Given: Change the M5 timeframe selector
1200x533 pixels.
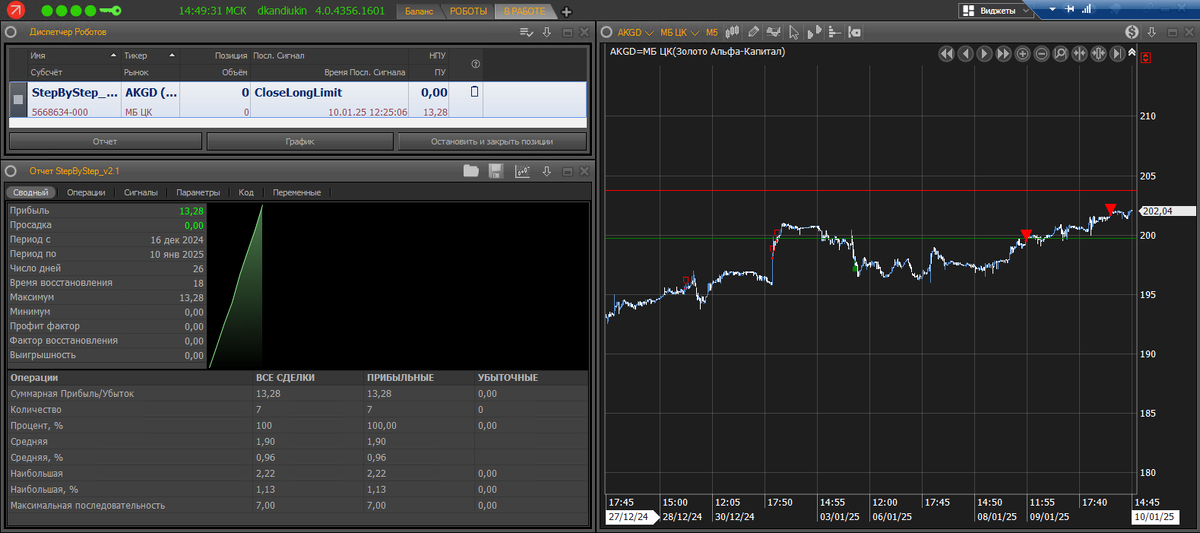Looking at the screenshot, I should 712,32.
